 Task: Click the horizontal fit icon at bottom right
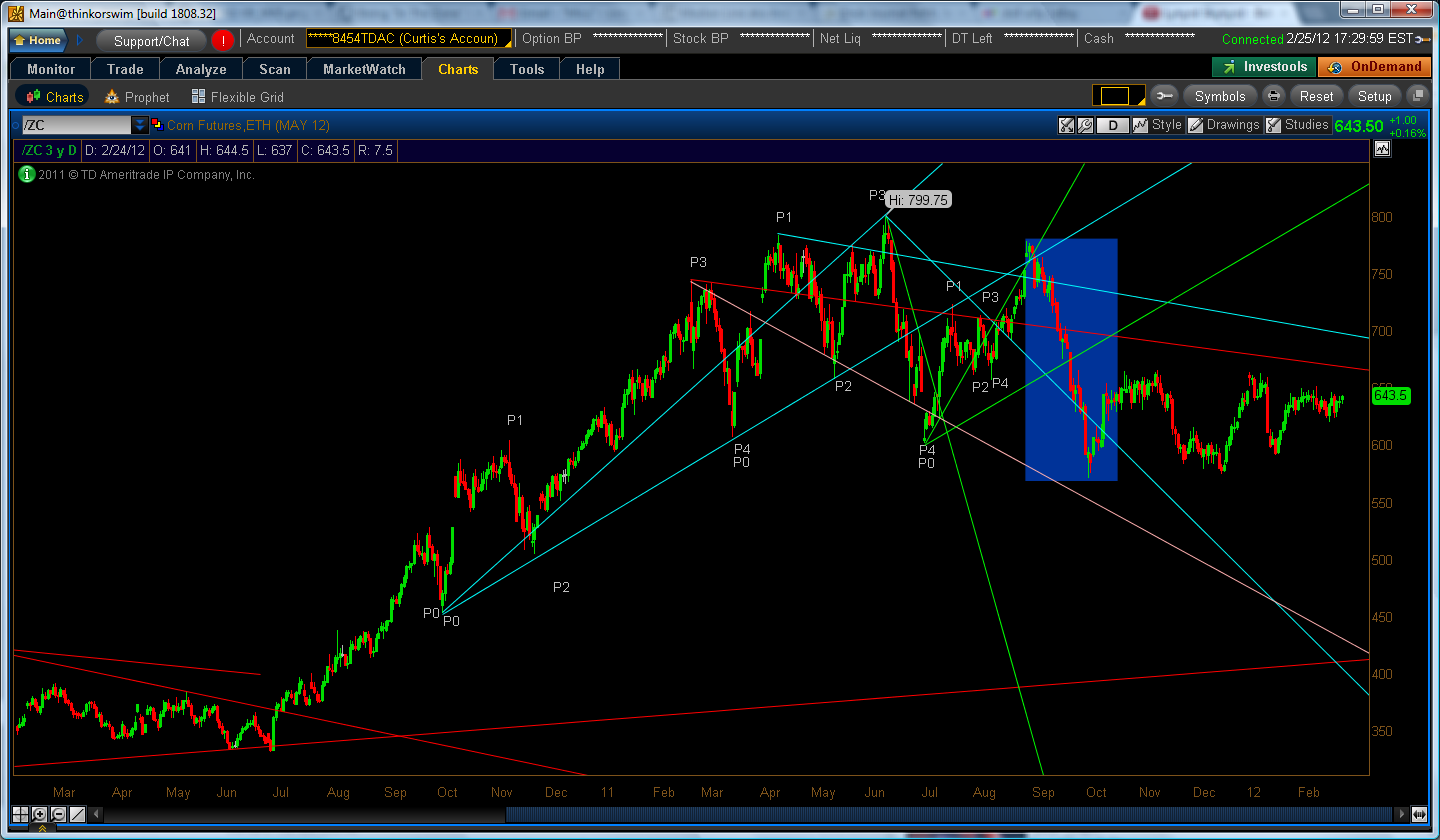(1419, 814)
